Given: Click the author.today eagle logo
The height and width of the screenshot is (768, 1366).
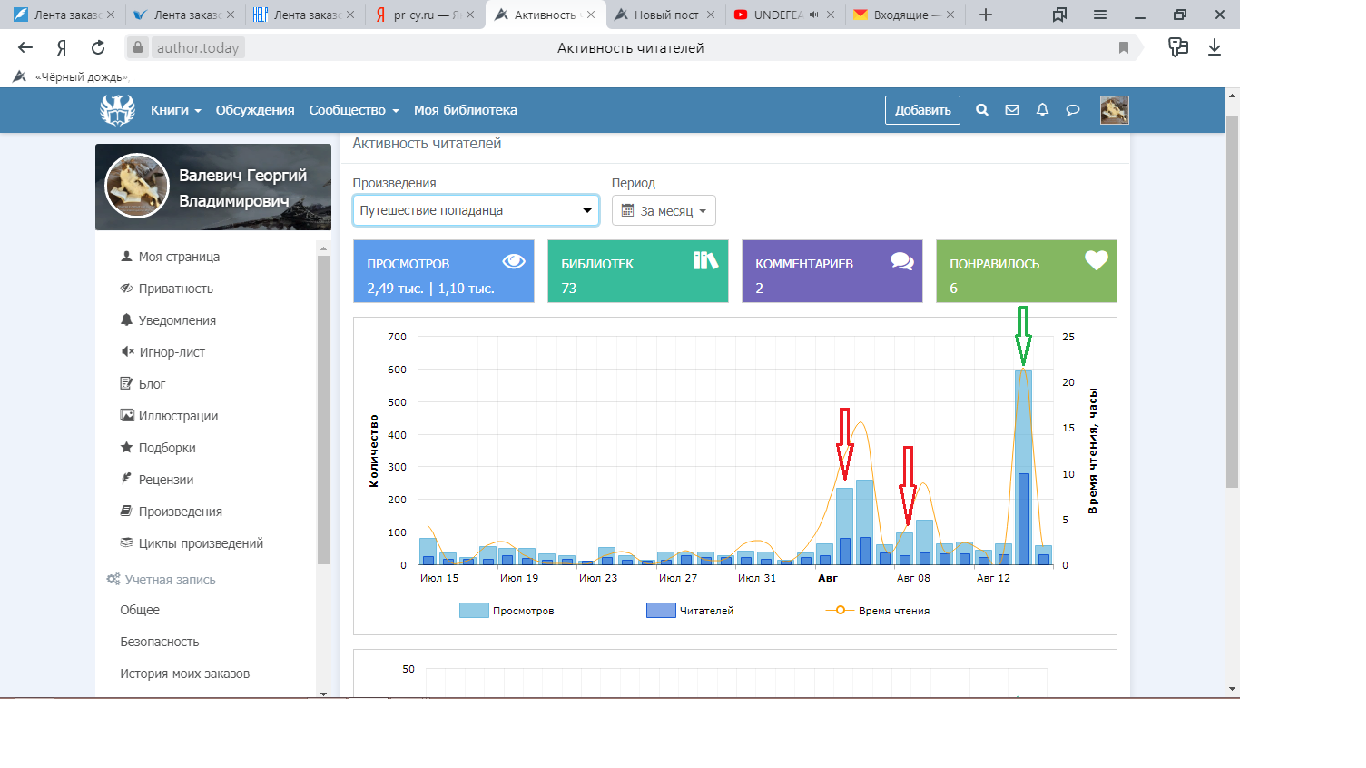Looking at the screenshot, I should 117,110.
